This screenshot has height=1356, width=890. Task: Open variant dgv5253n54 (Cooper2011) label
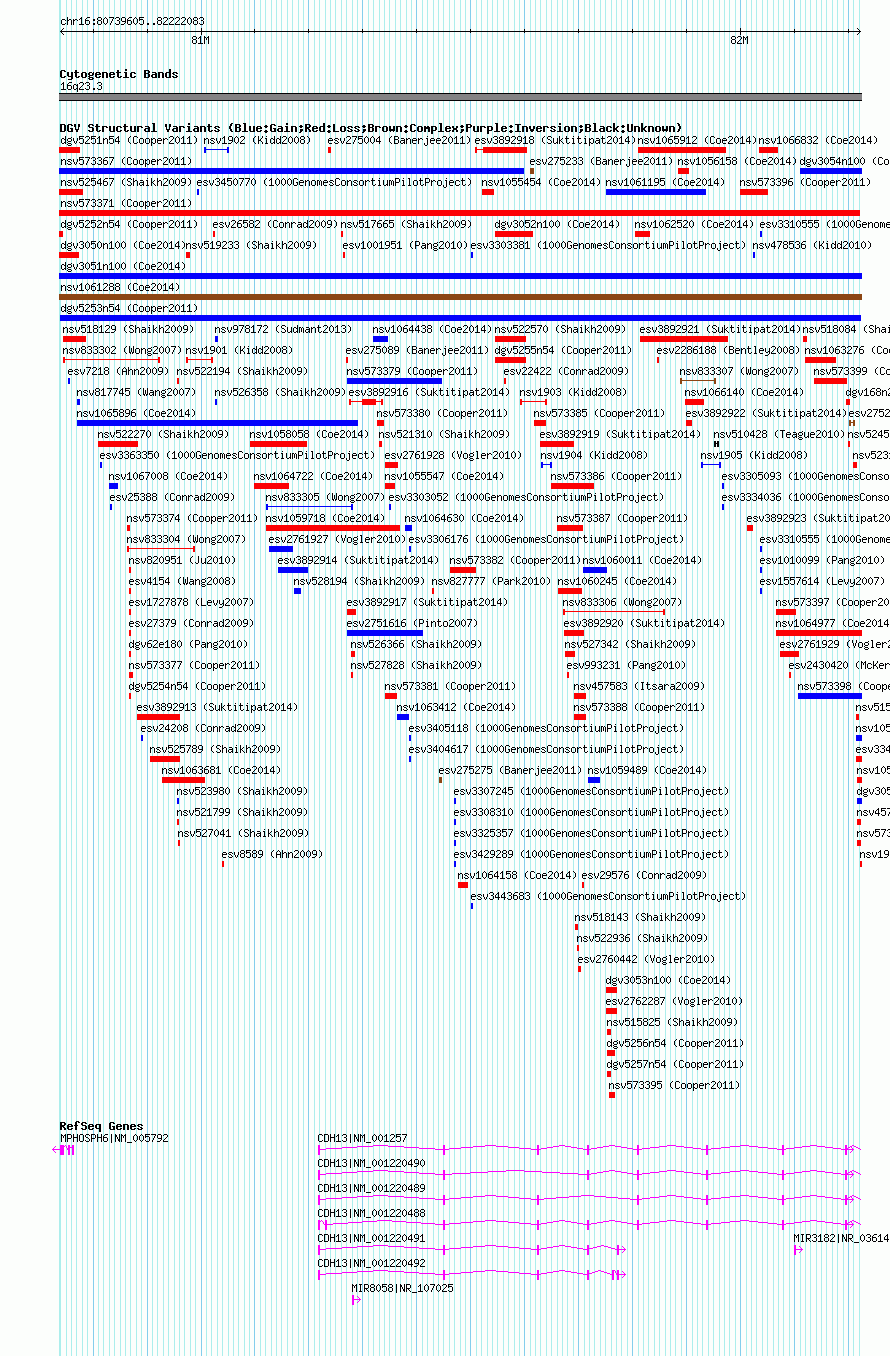pos(129,308)
